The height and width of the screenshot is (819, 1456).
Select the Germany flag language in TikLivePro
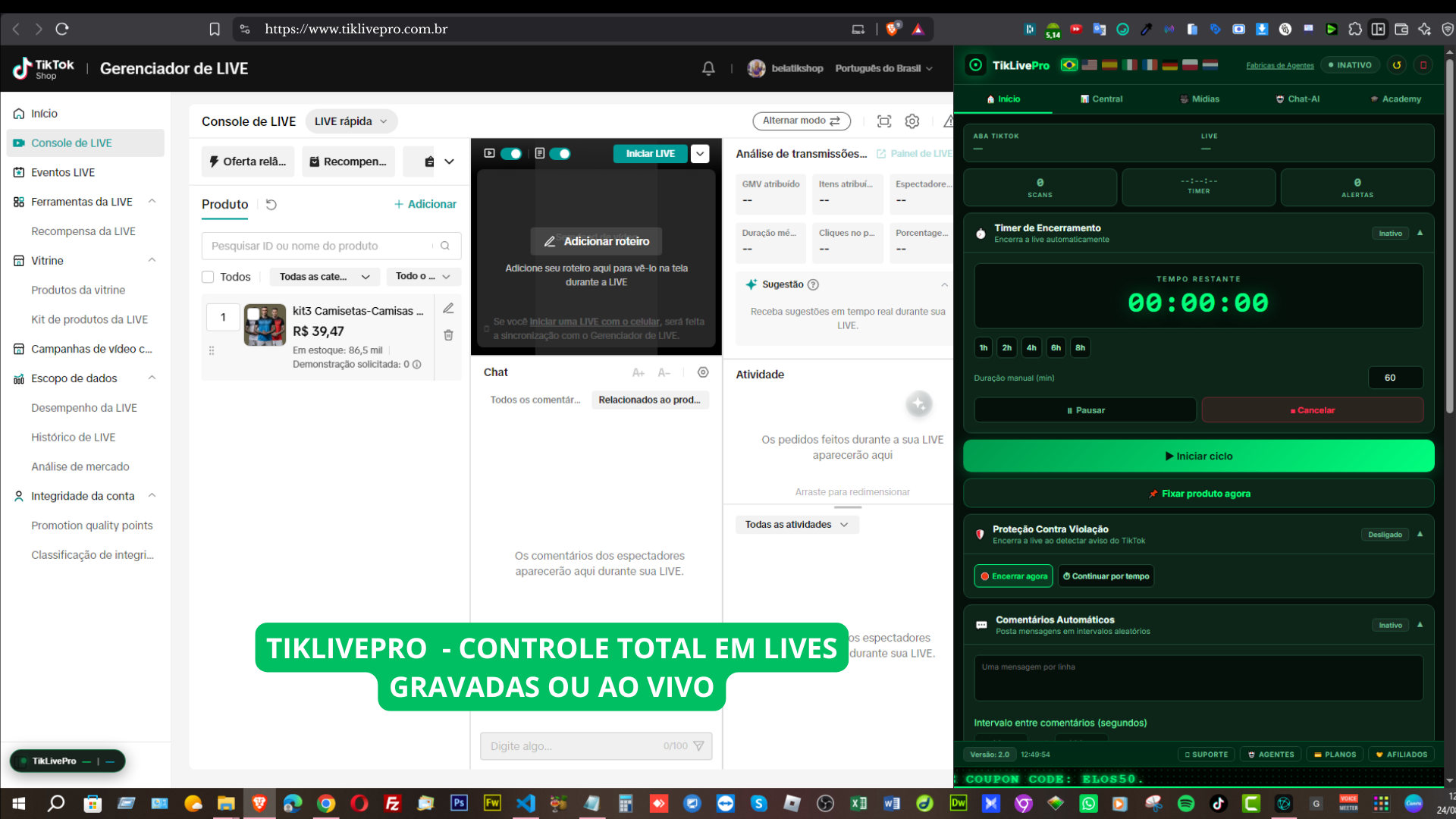(1170, 65)
